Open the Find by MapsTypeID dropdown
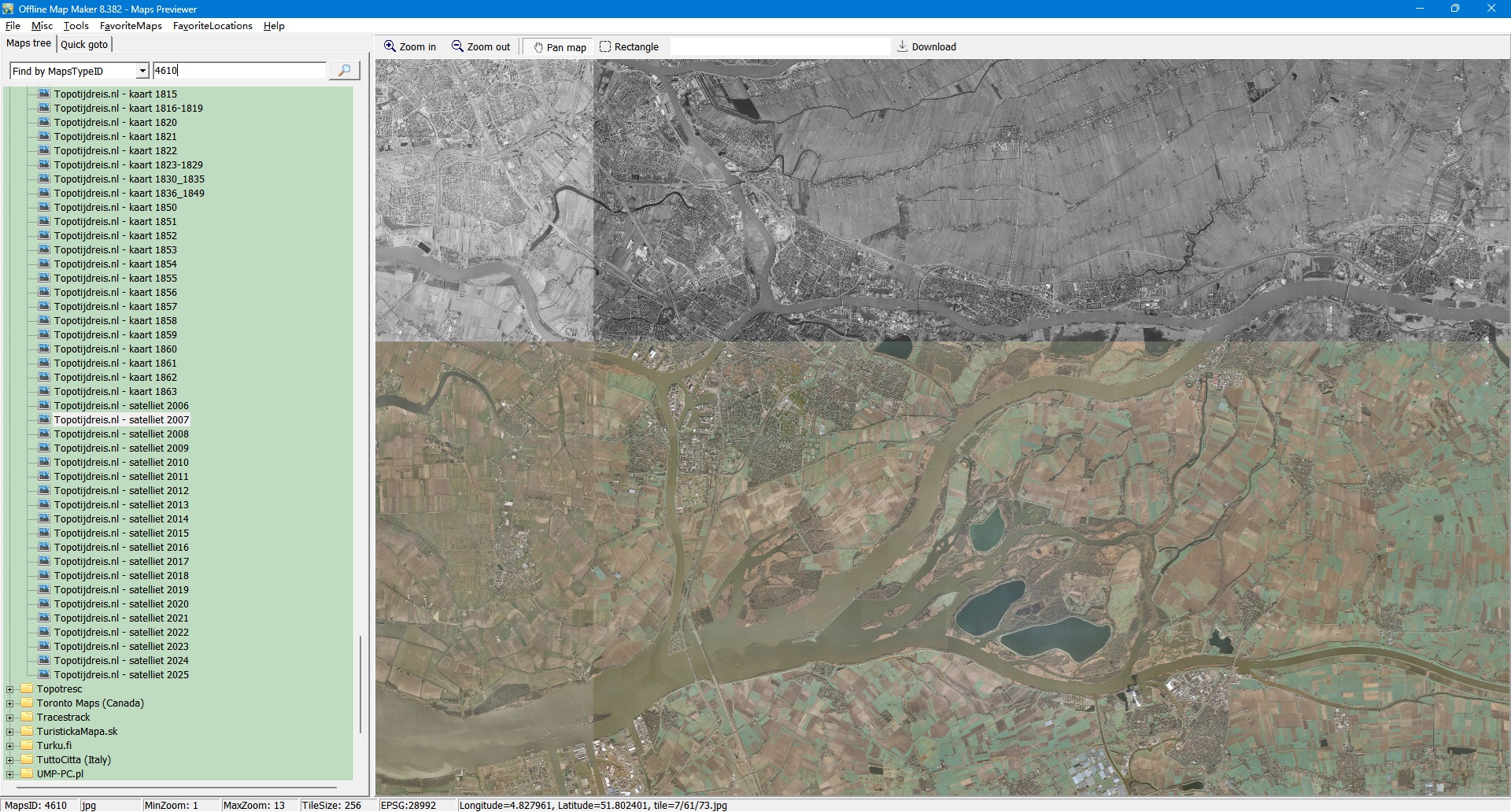The image size is (1511, 812). 142,72
